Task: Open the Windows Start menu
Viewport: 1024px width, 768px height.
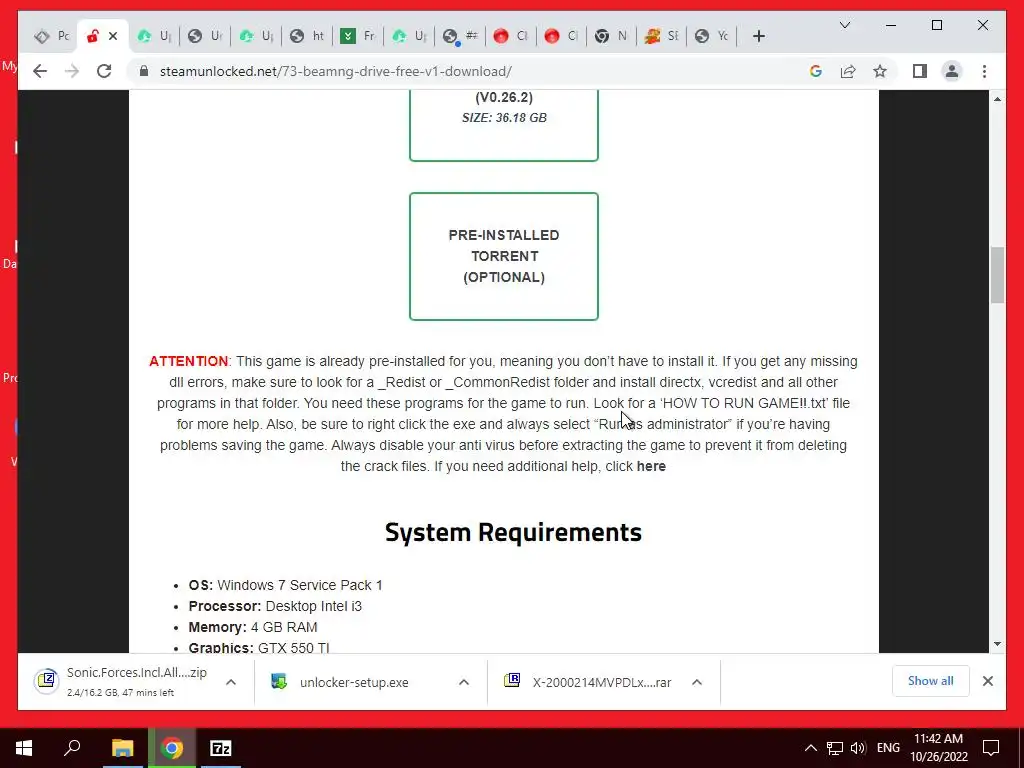Action: pos(24,748)
